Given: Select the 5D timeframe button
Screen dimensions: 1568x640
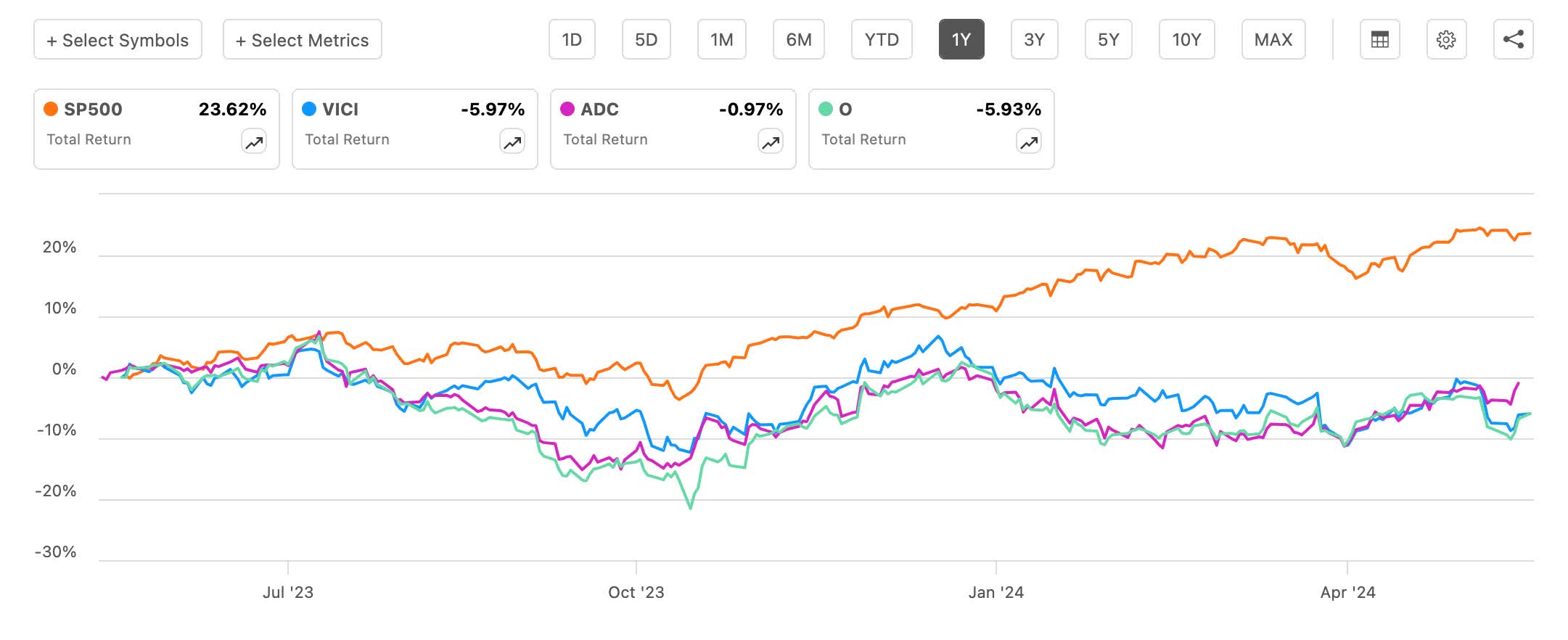Looking at the screenshot, I should 646,40.
